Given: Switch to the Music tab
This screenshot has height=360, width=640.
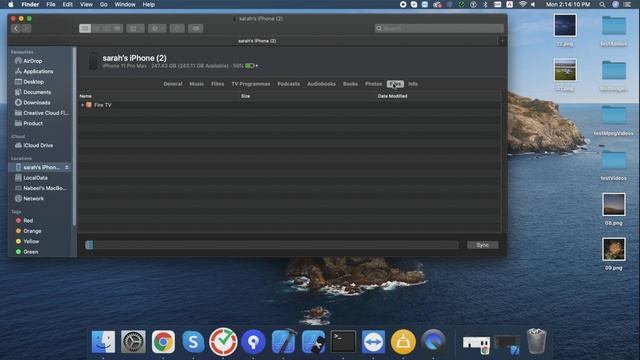Looking at the screenshot, I should [x=196, y=84].
